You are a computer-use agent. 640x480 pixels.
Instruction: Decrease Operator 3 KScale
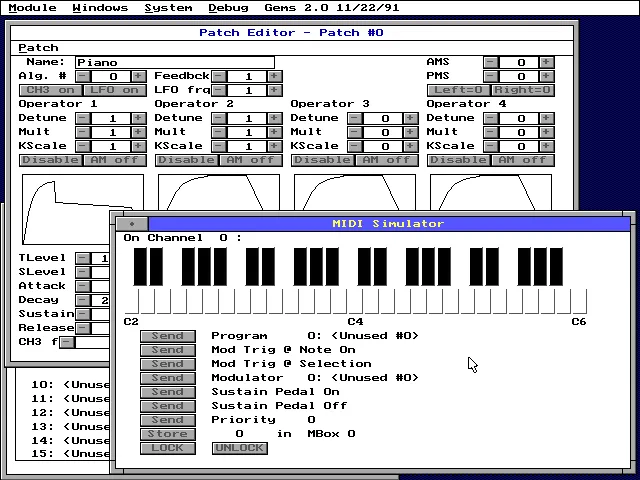click(x=355, y=146)
